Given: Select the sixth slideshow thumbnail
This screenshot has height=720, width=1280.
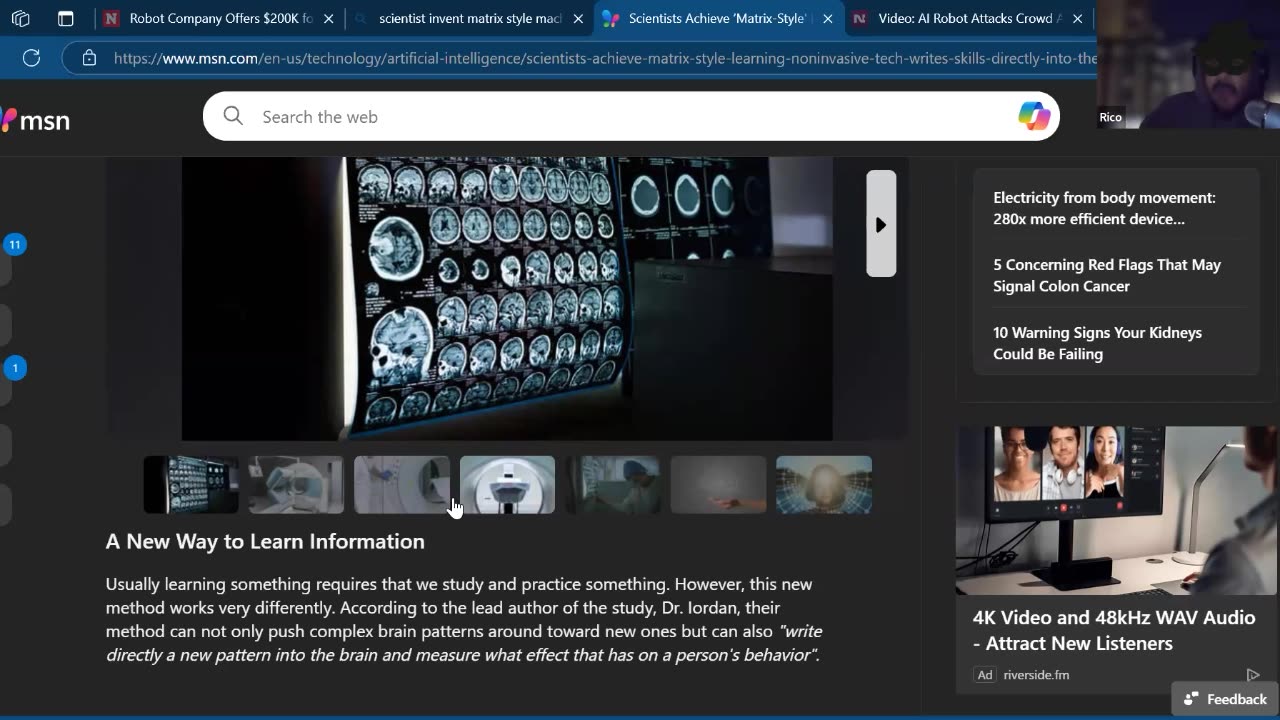Looking at the screenshot, I should 718,485.
